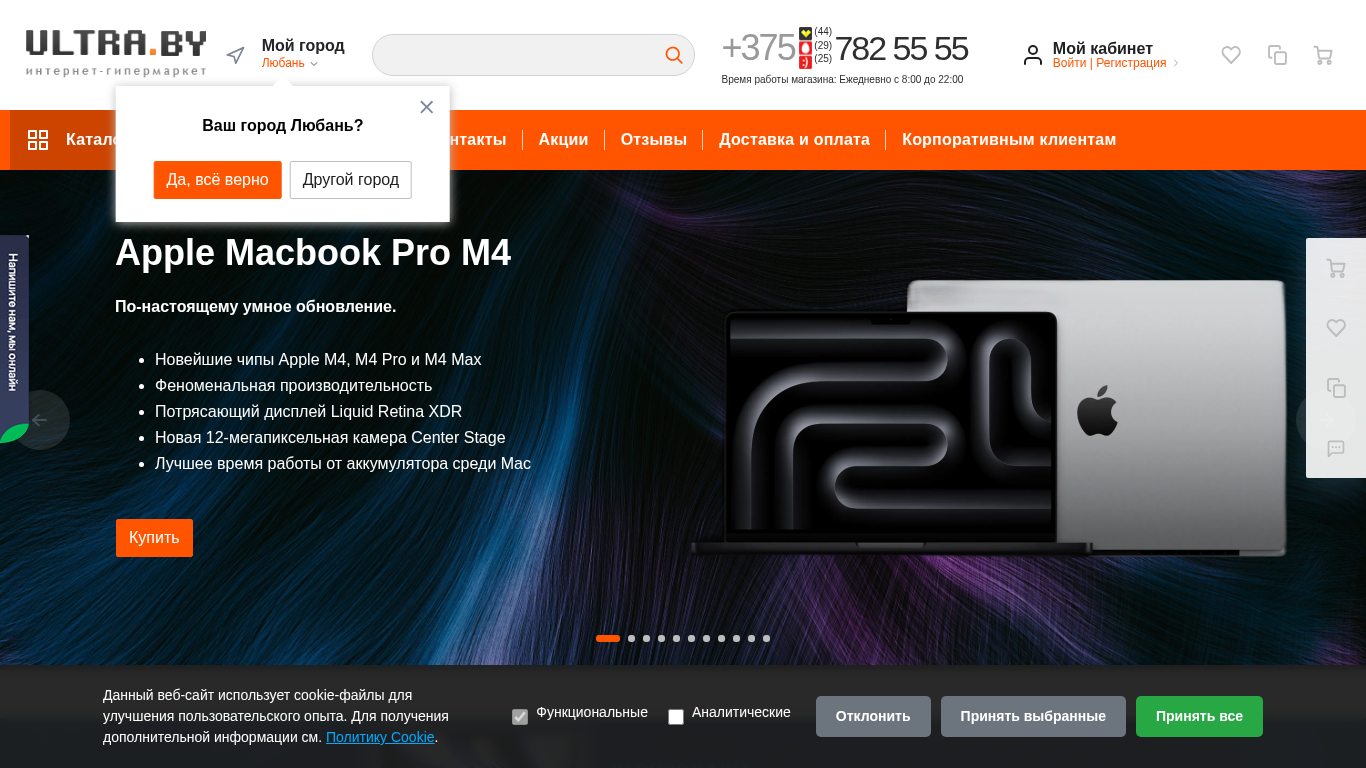Screen dimensions: 1366x768
Task: Open favorites heart icon in header
Action: click(1231, 55)
